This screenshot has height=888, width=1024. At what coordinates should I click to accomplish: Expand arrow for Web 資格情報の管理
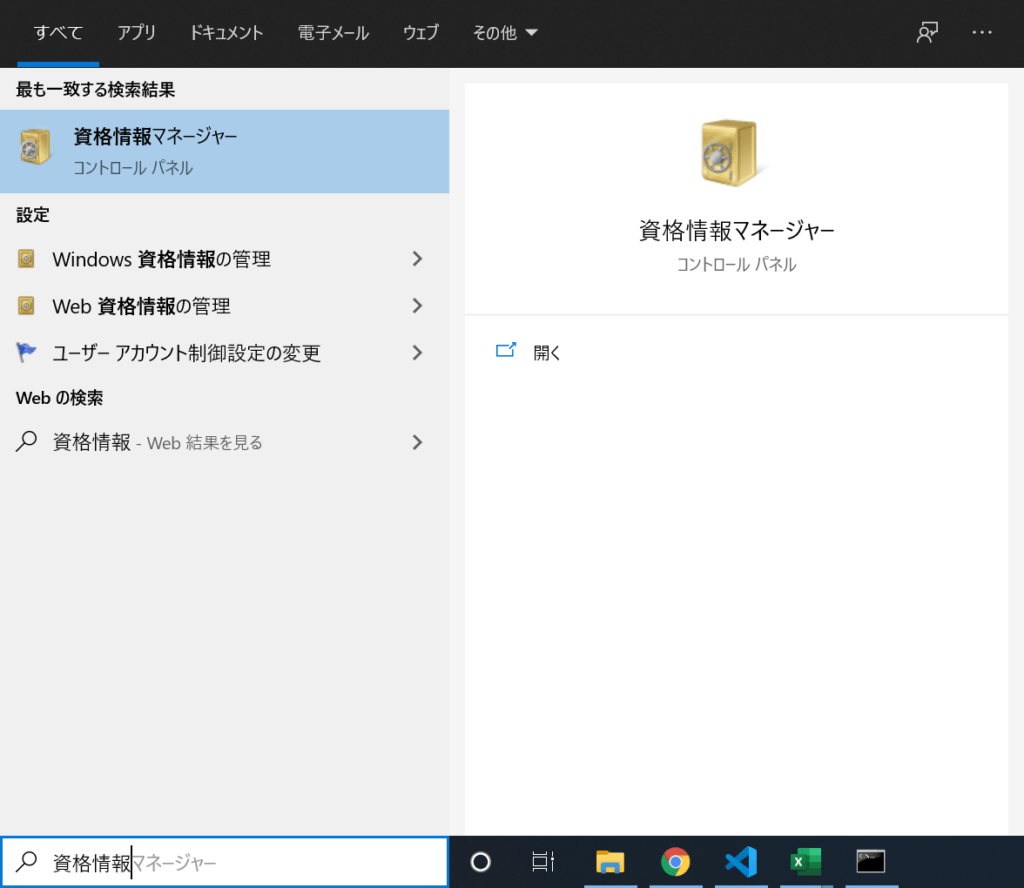pos(417,306)
